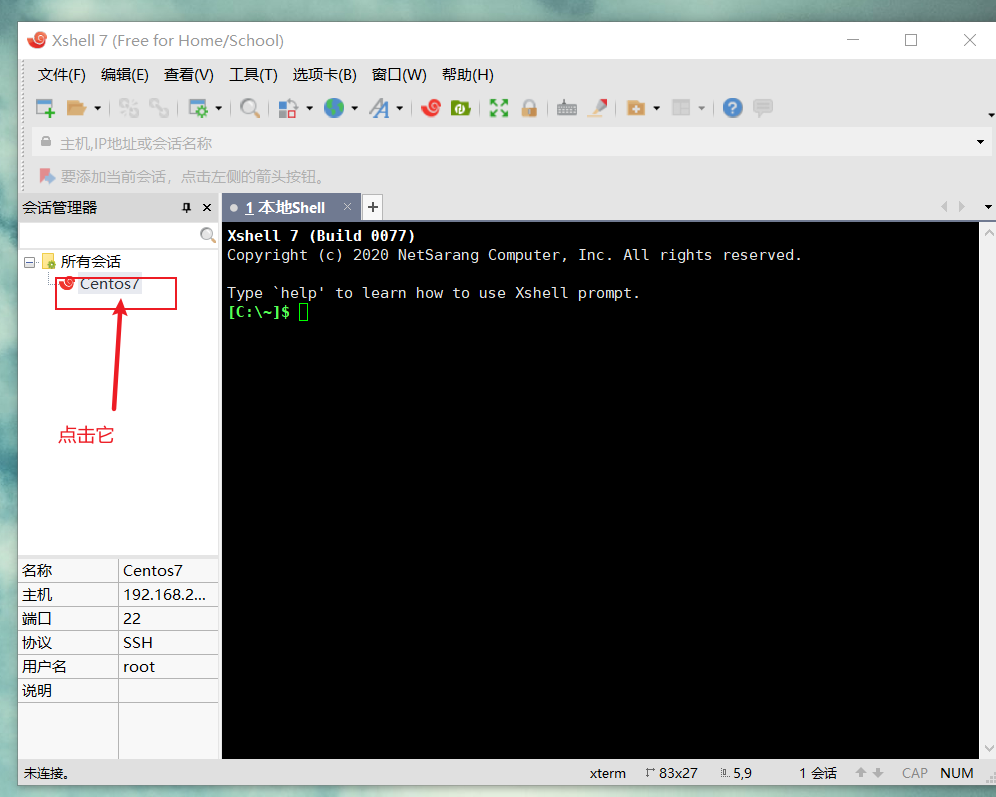Viewport: 996px width, 797px height.
Task: Click the chat bubble feedback icon
Action: [x=763, y=108]
